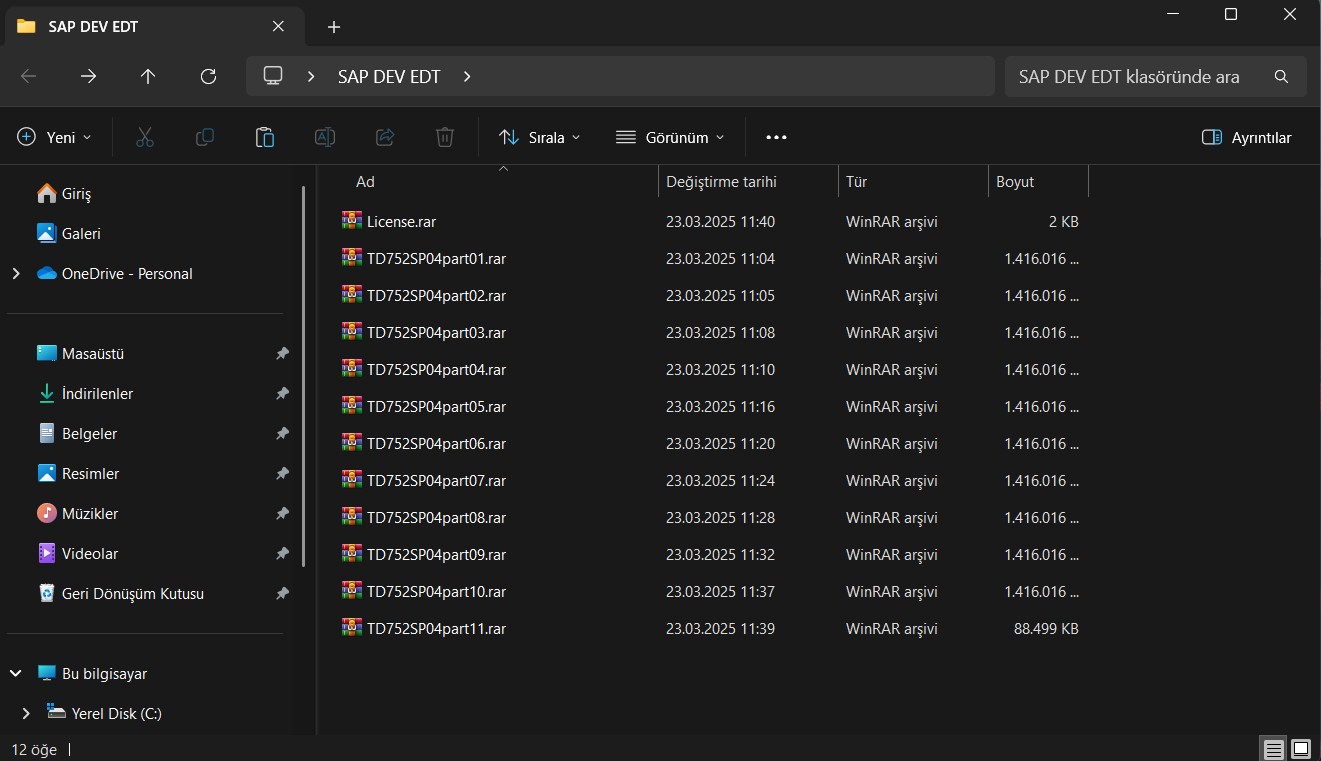This screenshot has height=761, width=1321.
Task: Click the TD752SP04part01.rar archive icon
Action: pos(351,258)
